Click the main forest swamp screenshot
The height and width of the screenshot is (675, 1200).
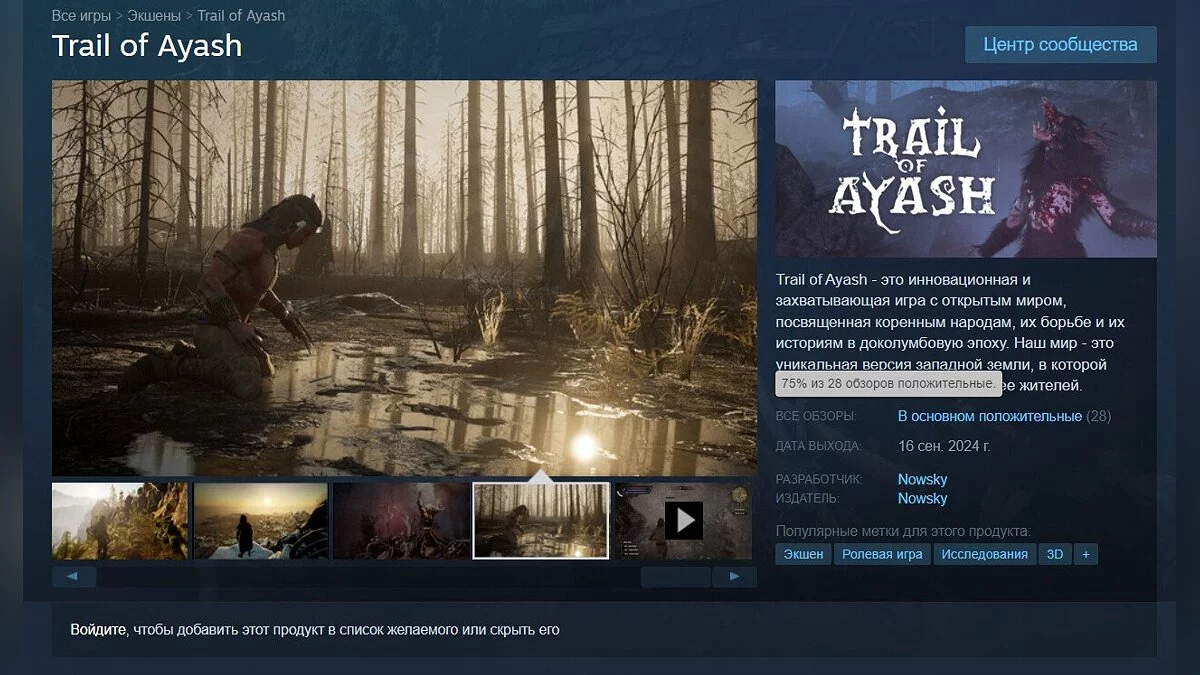[404, 278]
